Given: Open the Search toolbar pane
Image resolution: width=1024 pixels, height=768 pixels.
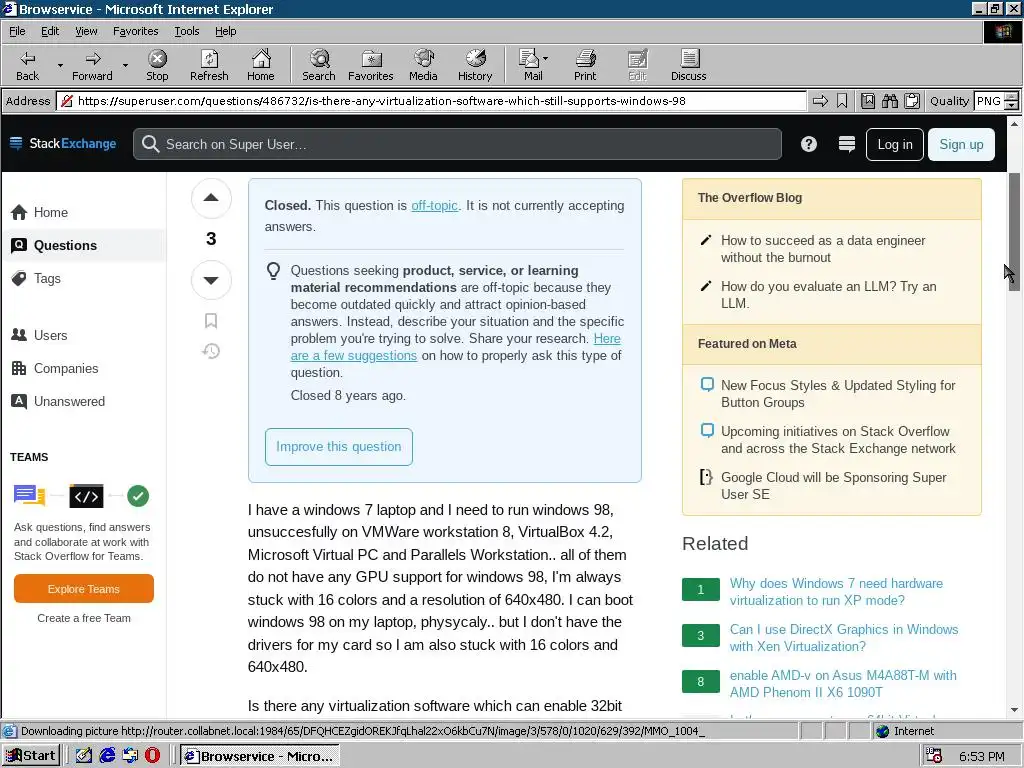Looking at the screenshot, I should coord(319,65).
